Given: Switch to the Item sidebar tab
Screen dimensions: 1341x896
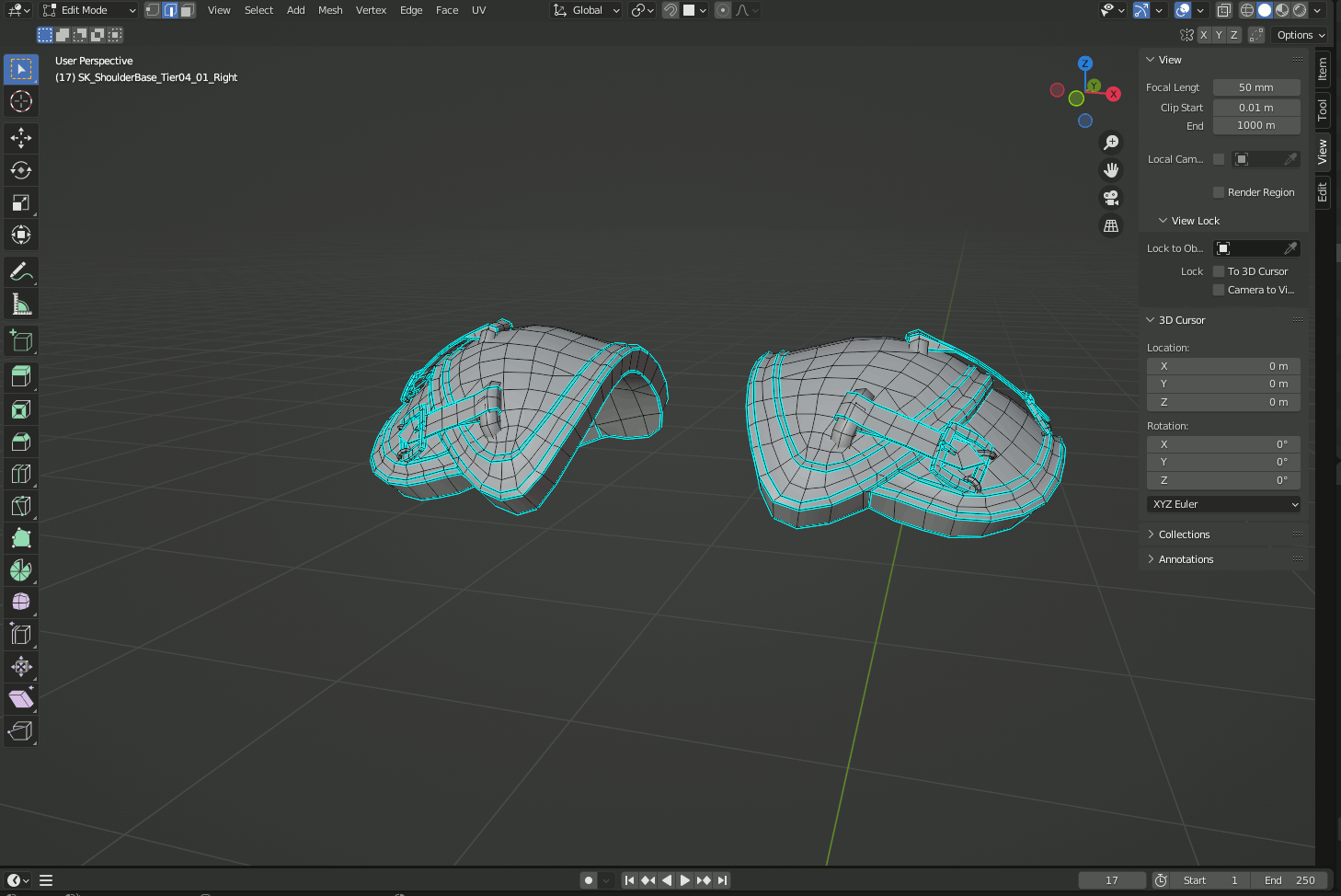Looking at the screenshot, I should [x=1322, y=69].
